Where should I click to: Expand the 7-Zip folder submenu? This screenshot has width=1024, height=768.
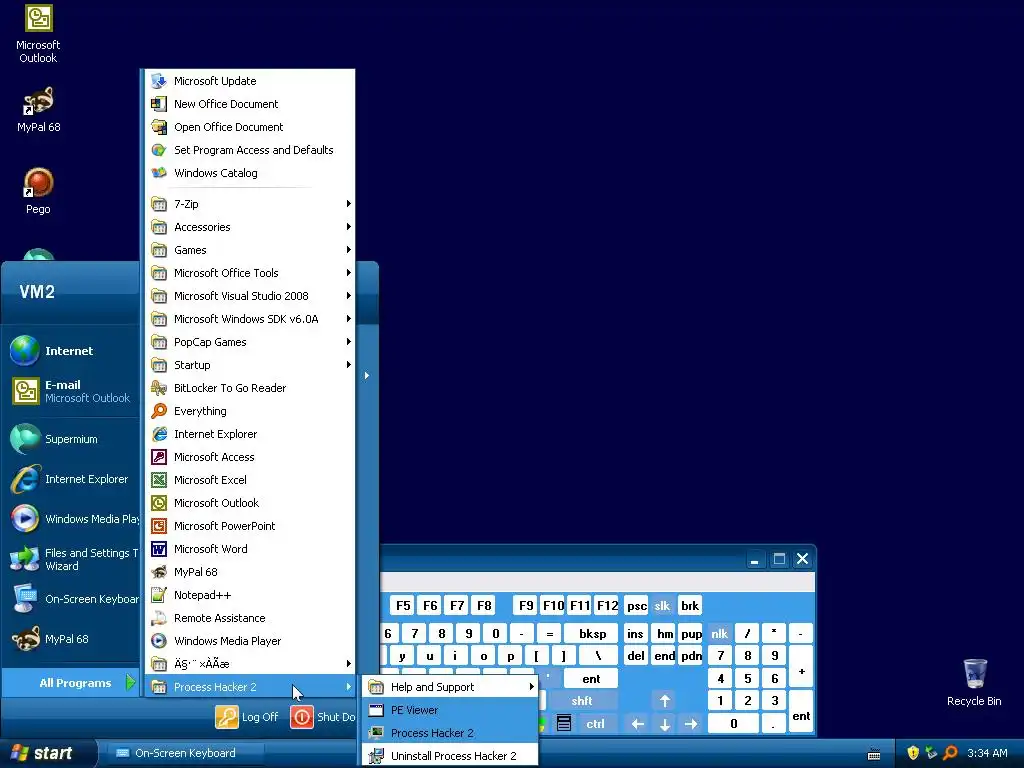click(249, 204)
